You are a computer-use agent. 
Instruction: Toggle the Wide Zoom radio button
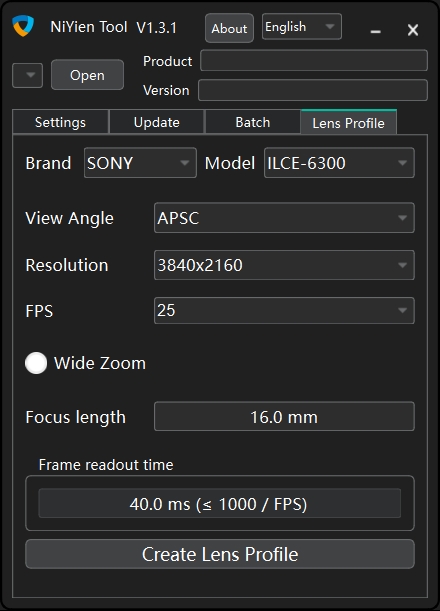tap(36, 363)
